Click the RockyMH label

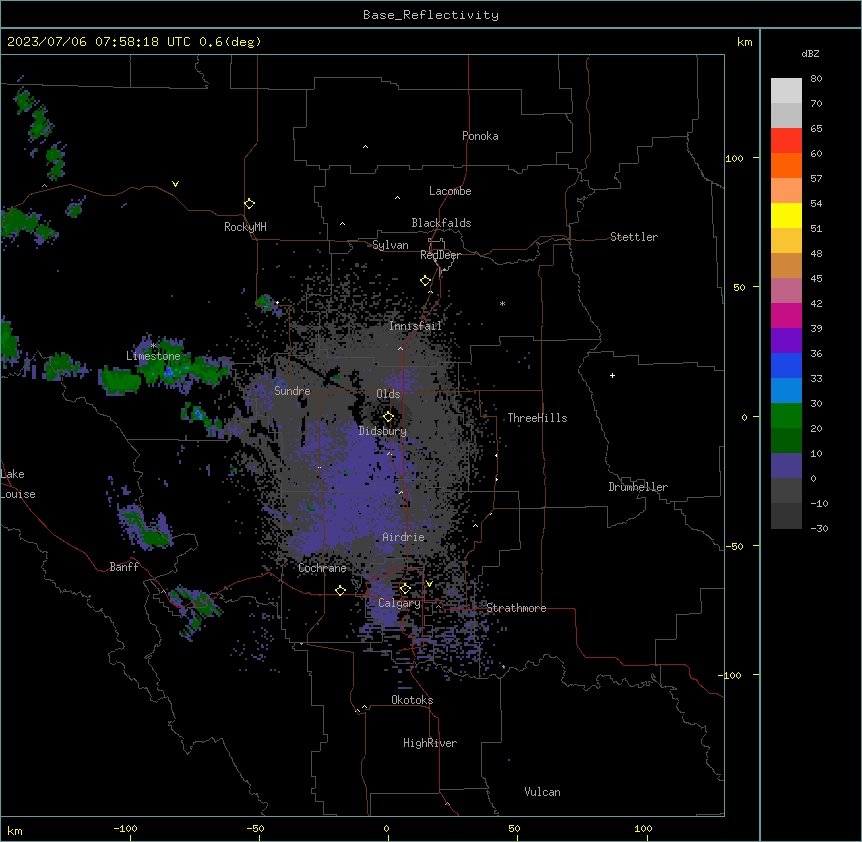[x=245, y=227]
